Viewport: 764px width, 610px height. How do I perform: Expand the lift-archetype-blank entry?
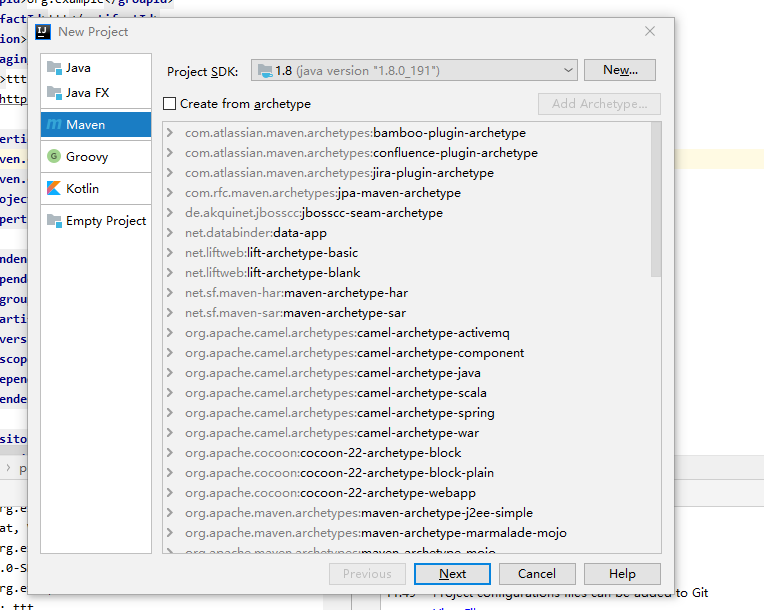pos(170,272)
